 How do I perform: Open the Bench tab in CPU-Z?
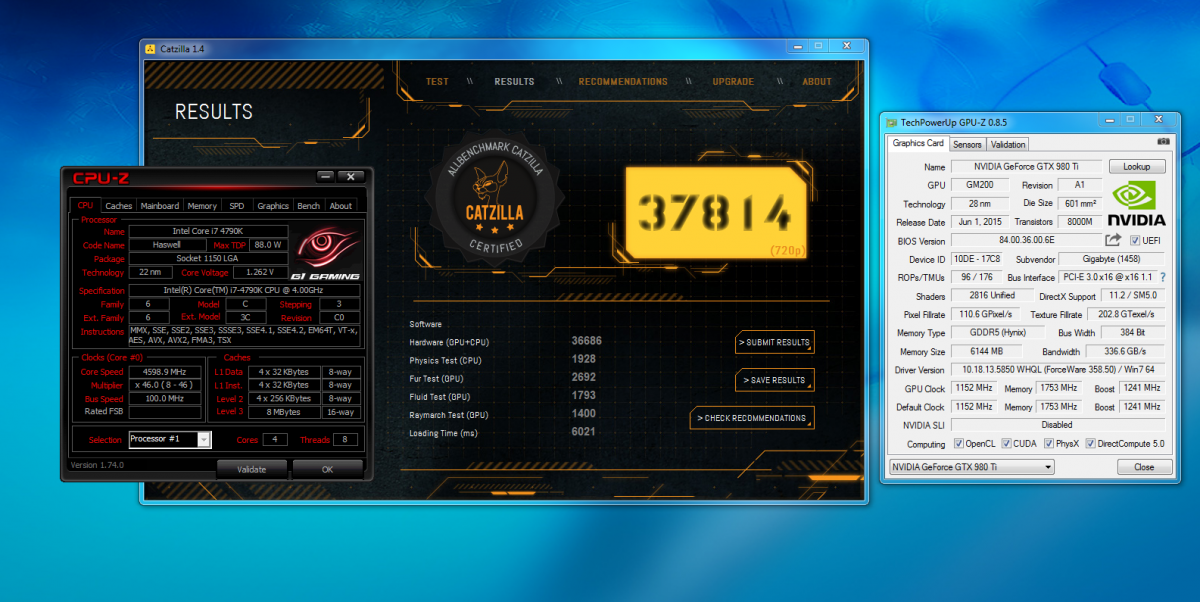click(309, 206)
